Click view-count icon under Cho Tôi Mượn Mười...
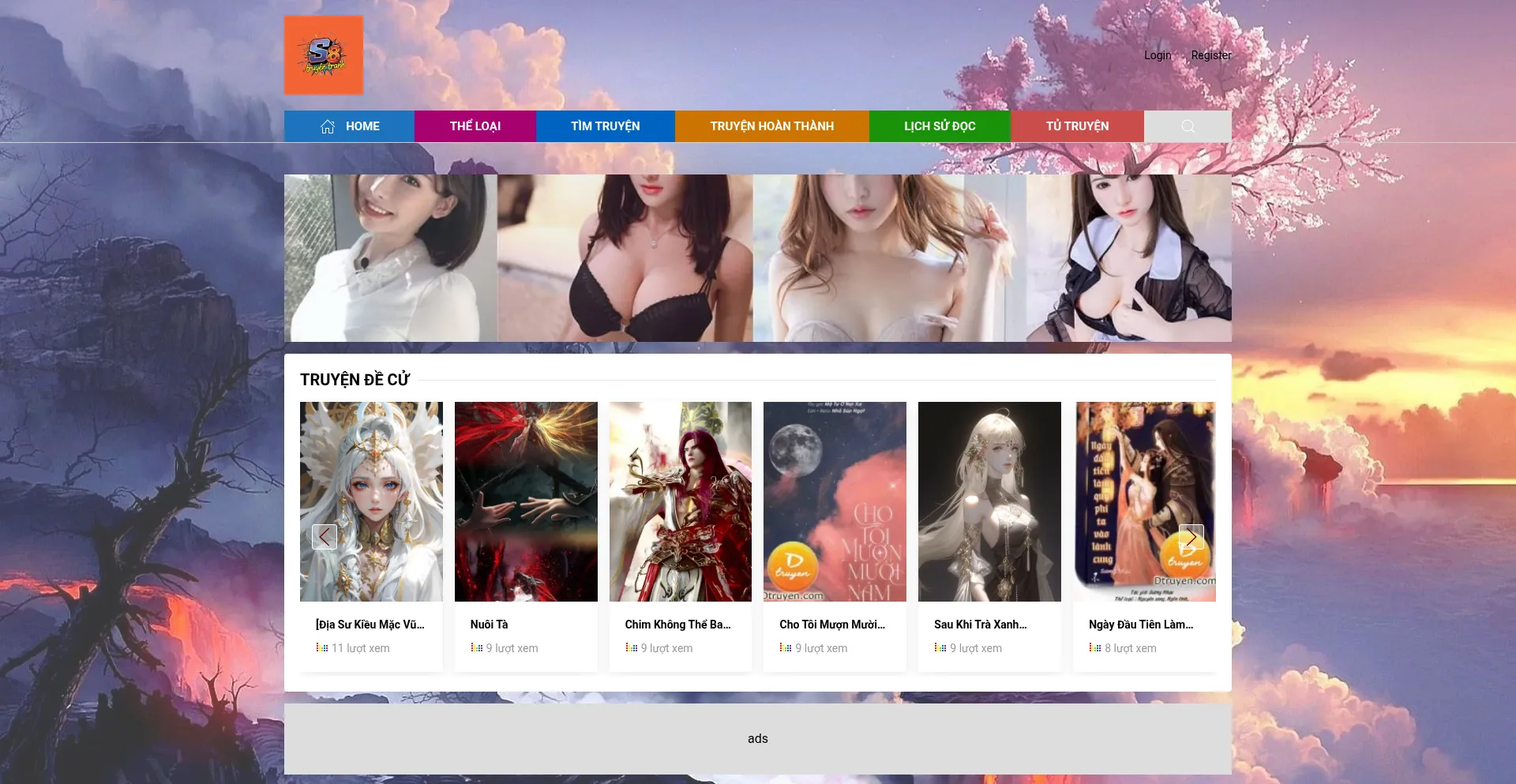Screen dimensions: 1516x784 click(x=786, y=647)
